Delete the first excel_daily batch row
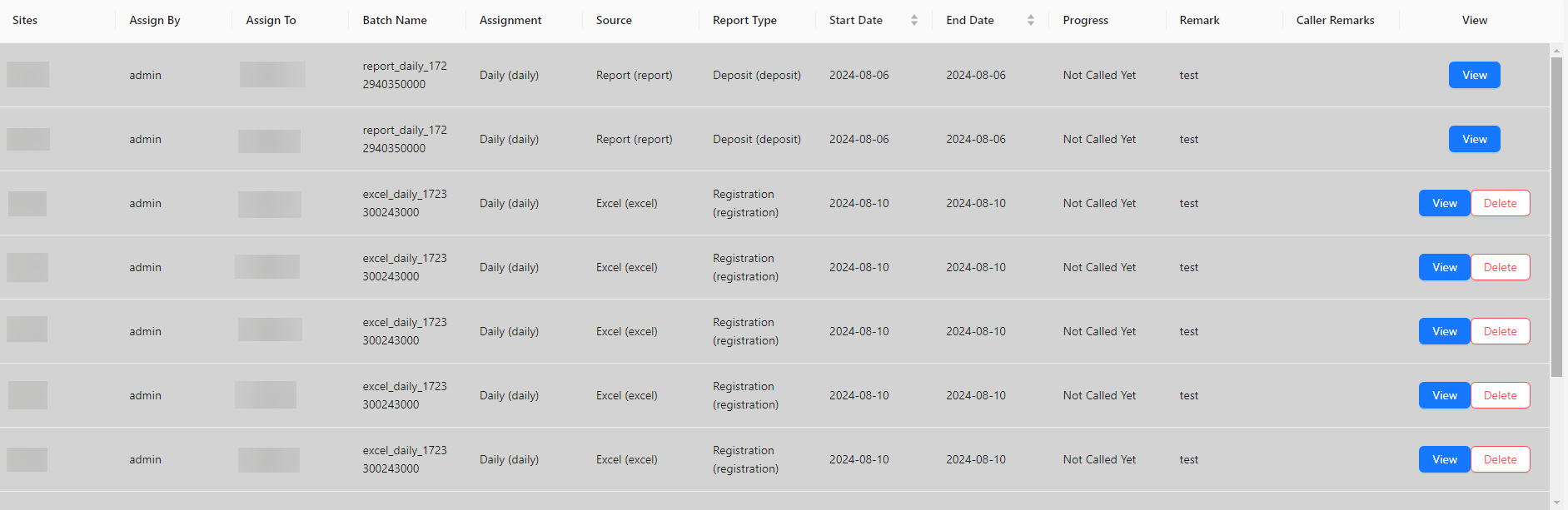1568x510 pixels. pyautogui.click(x=1499, y=202)
